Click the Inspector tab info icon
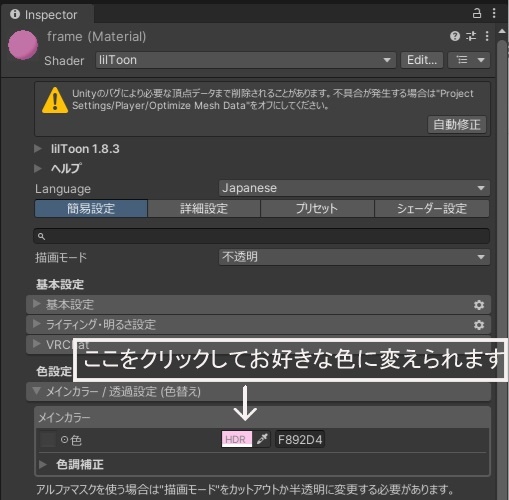 pyautogui.click(x=15, y=14)
